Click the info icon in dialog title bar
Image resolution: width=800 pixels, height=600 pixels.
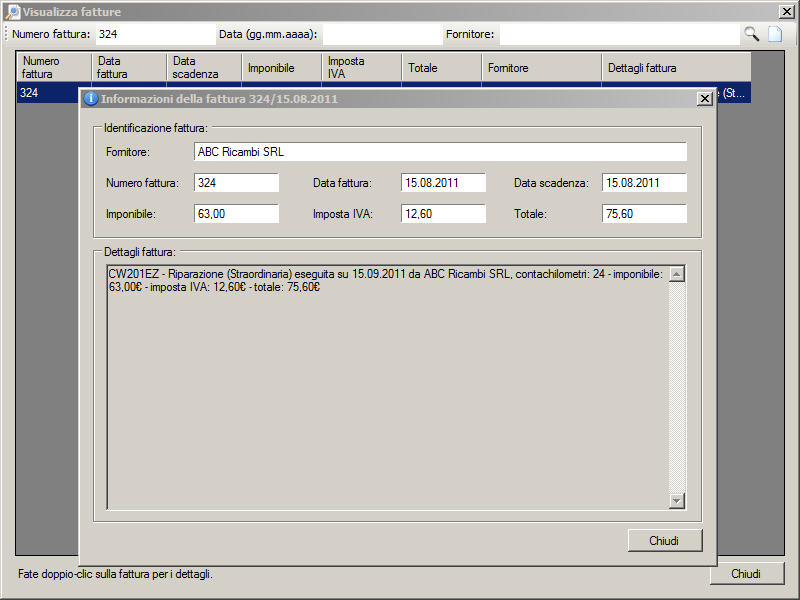click(x=91, y=98)
